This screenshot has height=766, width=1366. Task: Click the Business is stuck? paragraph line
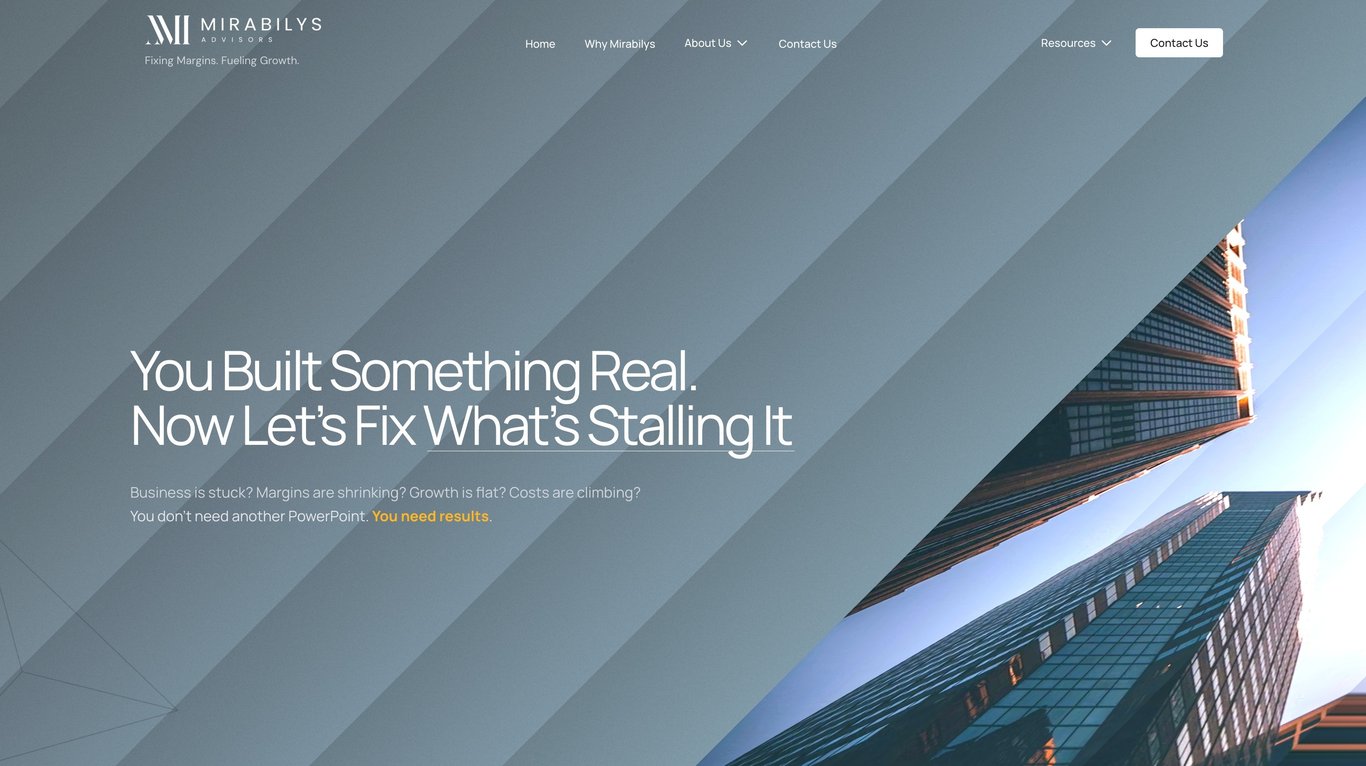tap(385, 492)
